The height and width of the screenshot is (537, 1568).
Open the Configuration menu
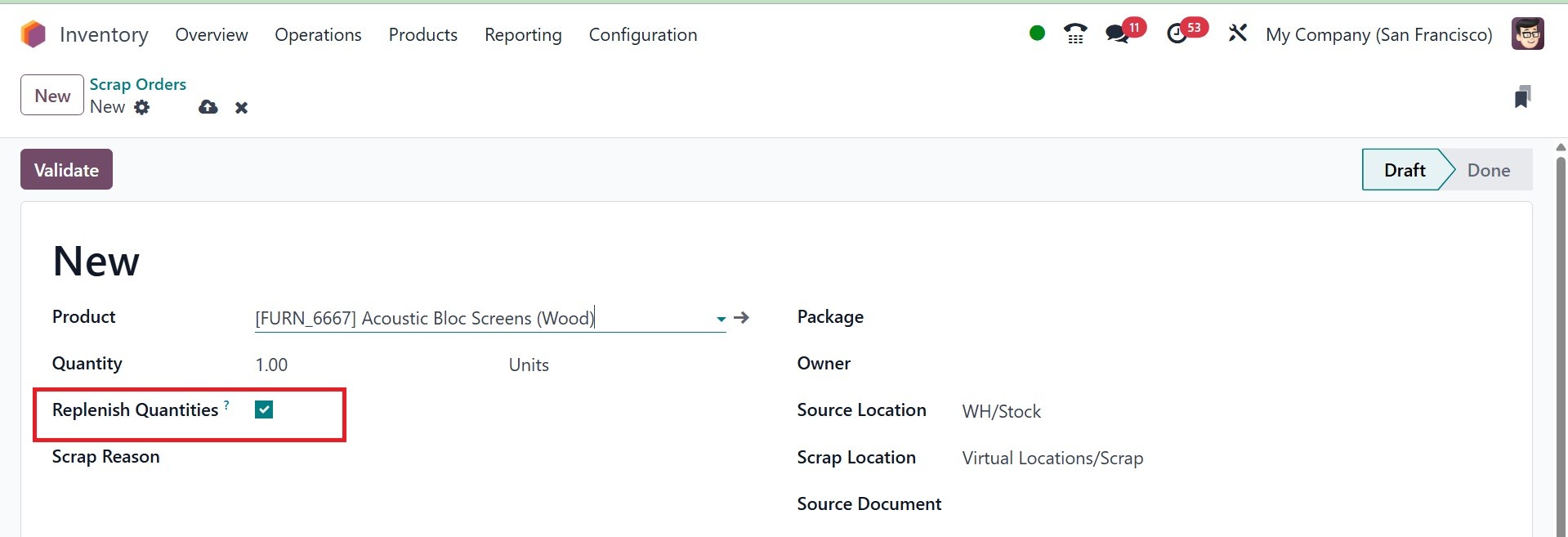[x=643, y=34]
